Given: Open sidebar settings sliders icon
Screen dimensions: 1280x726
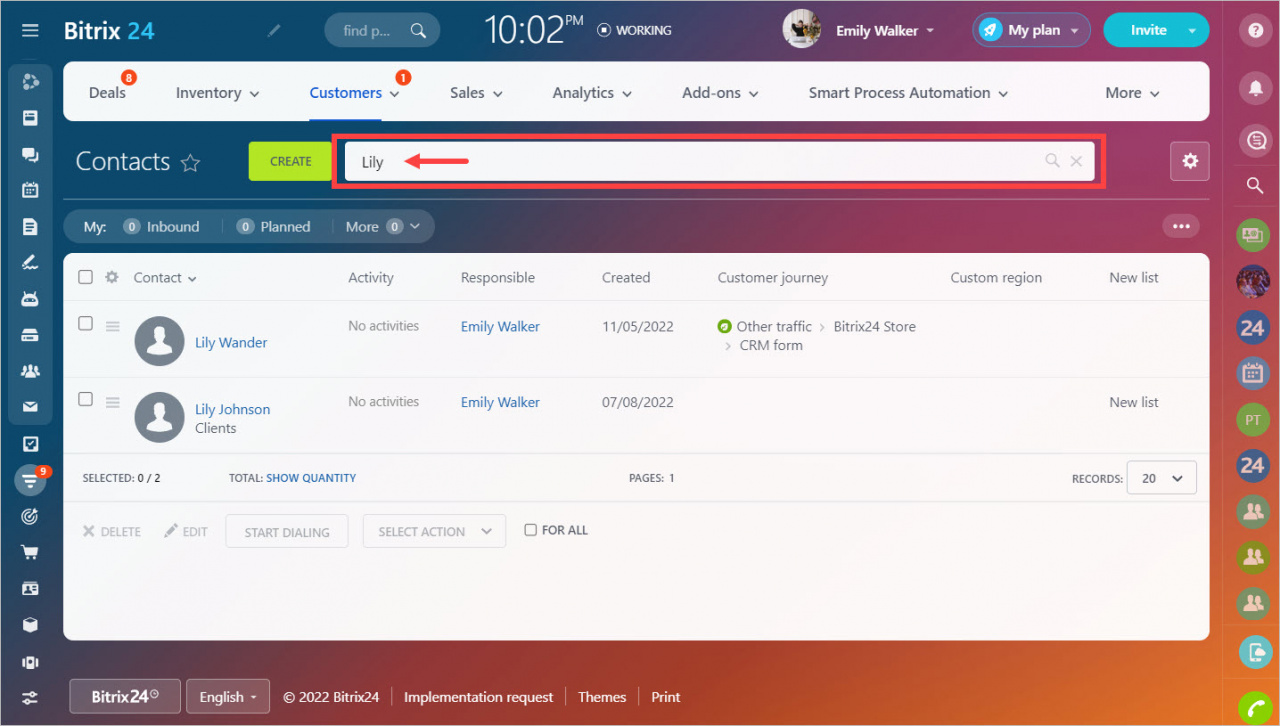Looking at the screenshot, I should (x=30, y=697).
